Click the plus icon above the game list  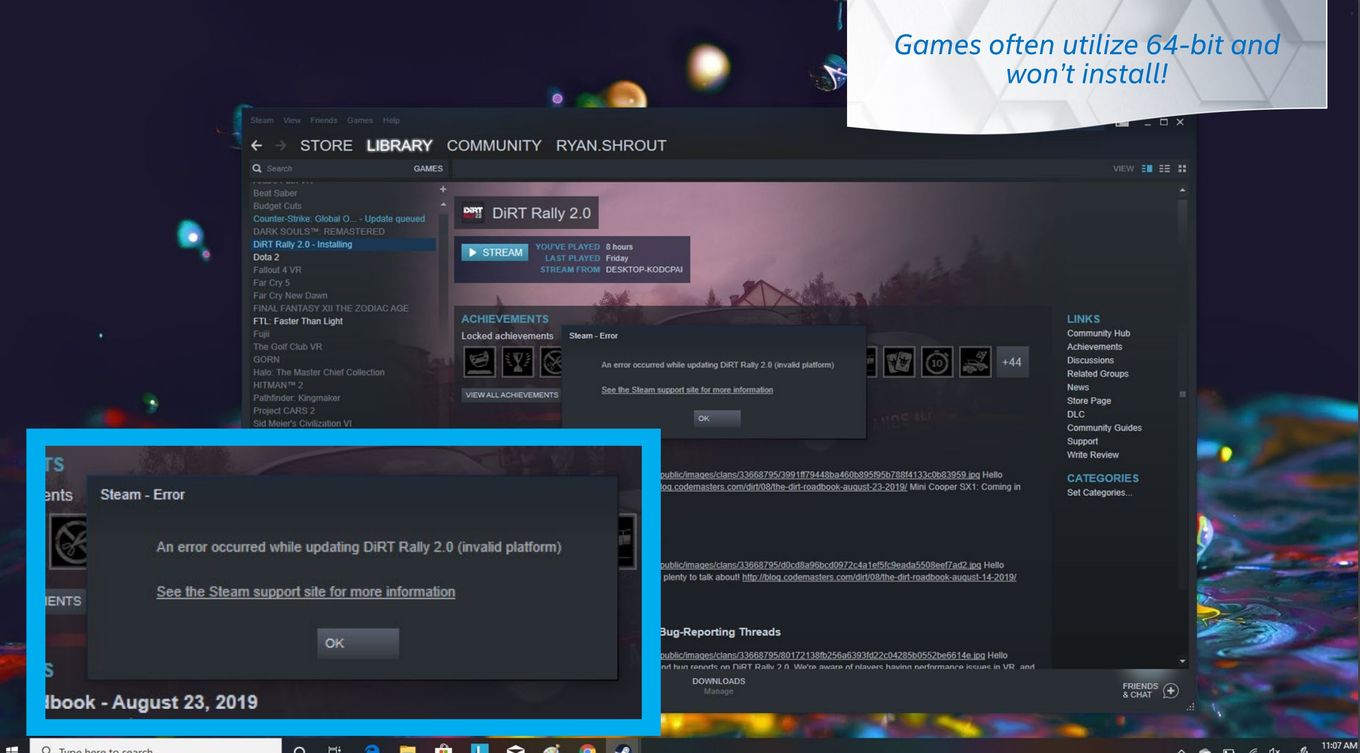(443, 190)
